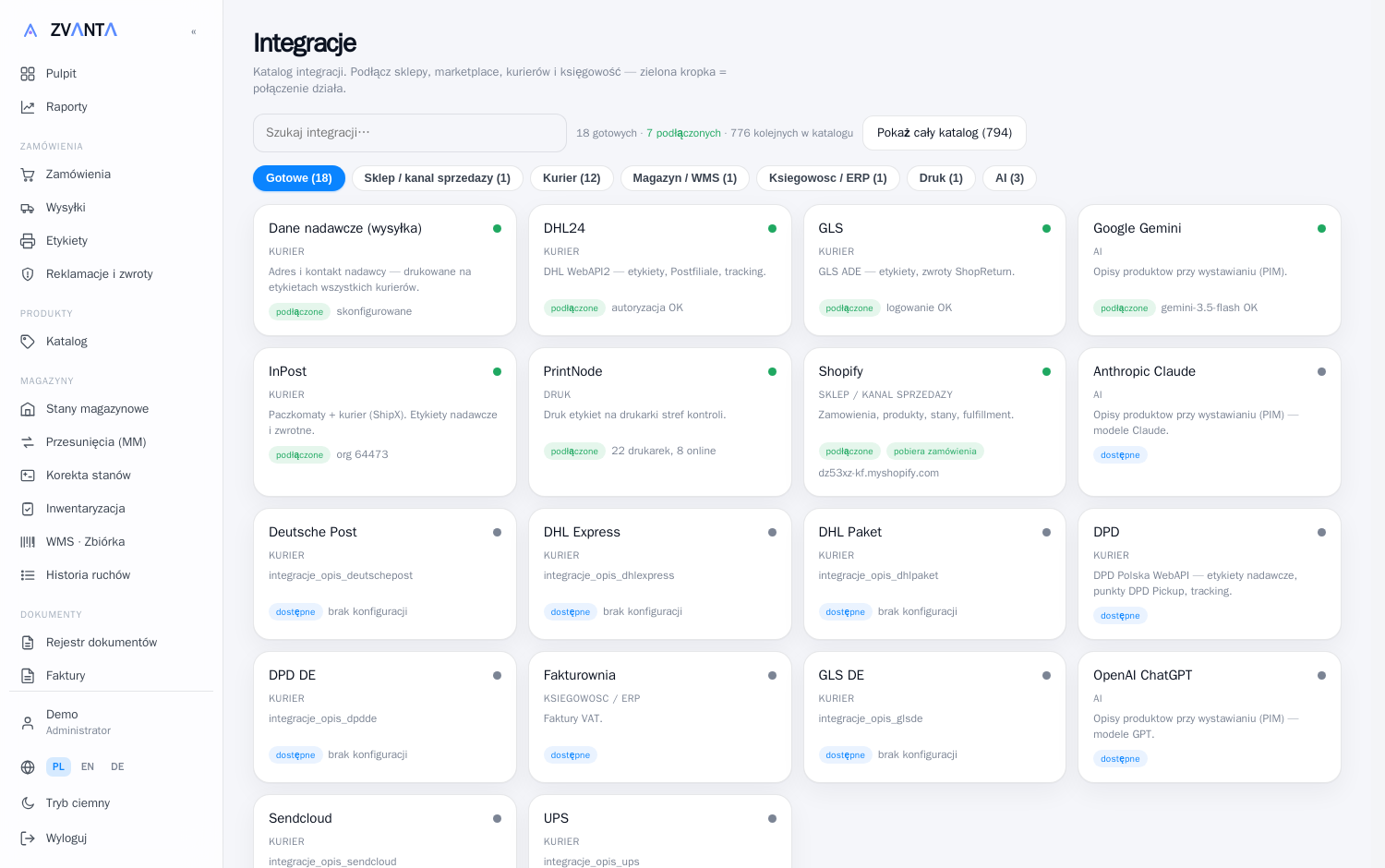Open Etykiety printer icon
Screen dimensions: 1385x868
coord(28,241)
